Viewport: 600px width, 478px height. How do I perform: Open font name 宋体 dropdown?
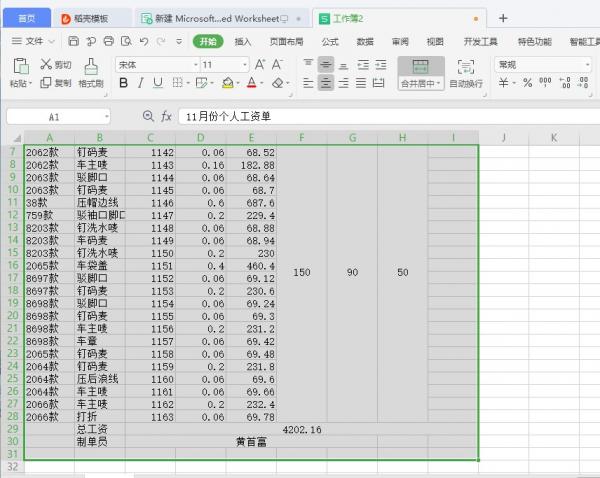coord(196,65)
